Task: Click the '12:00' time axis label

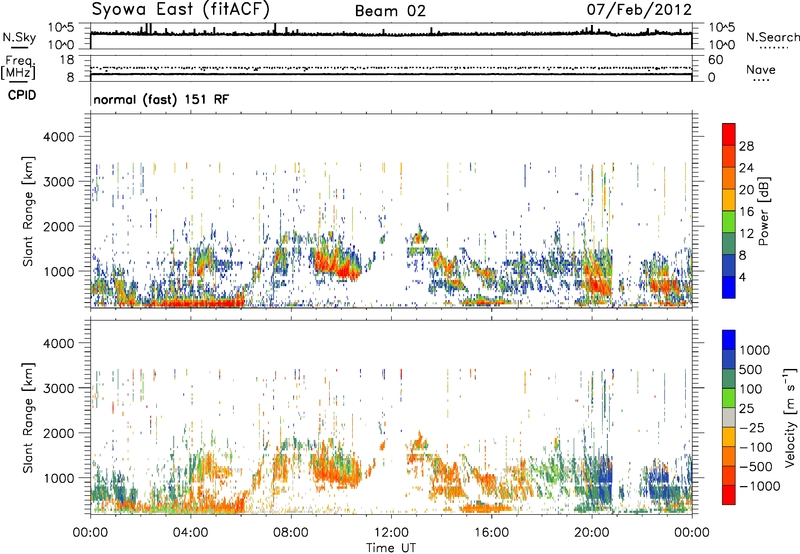Action: coord(391,533)
